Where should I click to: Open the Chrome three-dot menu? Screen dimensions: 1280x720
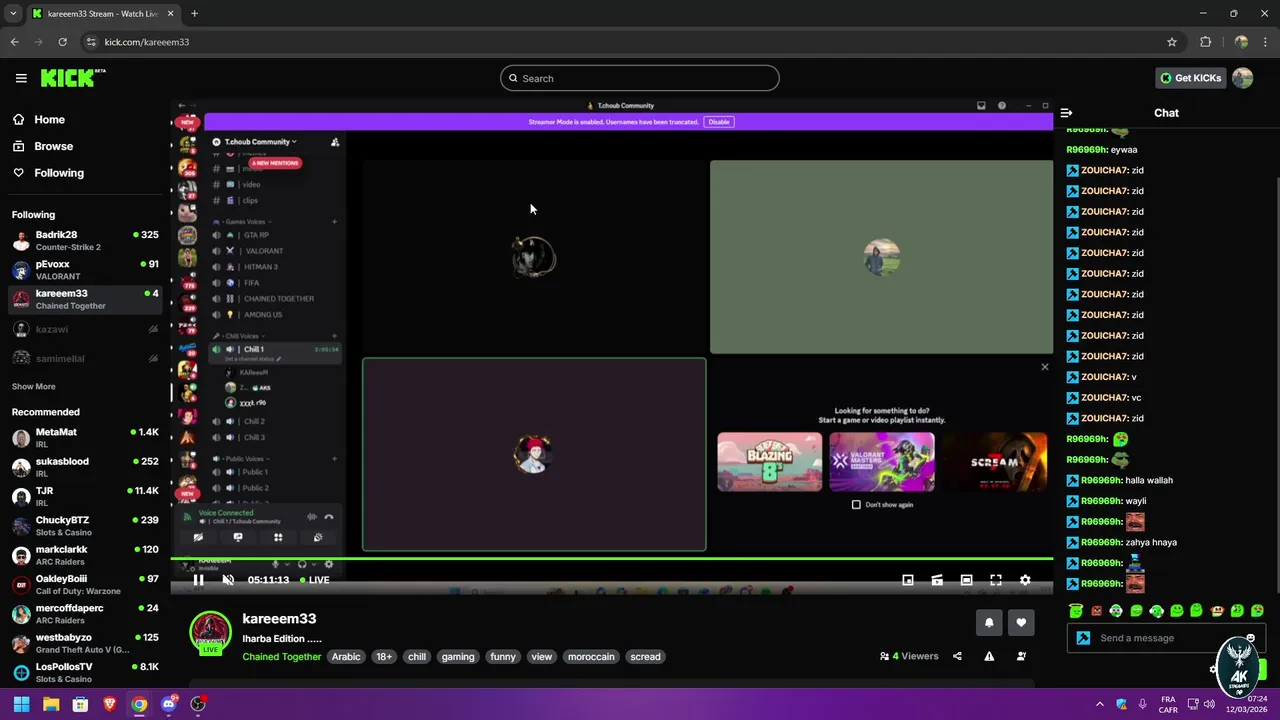(1266, 42)
